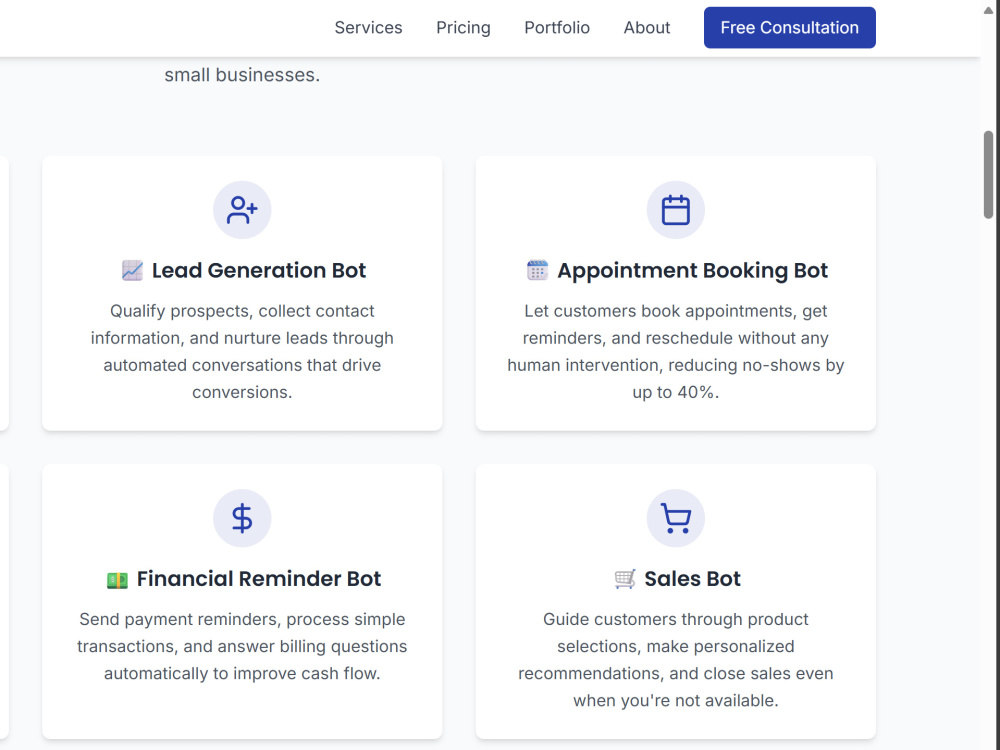Select the Sales Bot heading

(x=692, y=578)
